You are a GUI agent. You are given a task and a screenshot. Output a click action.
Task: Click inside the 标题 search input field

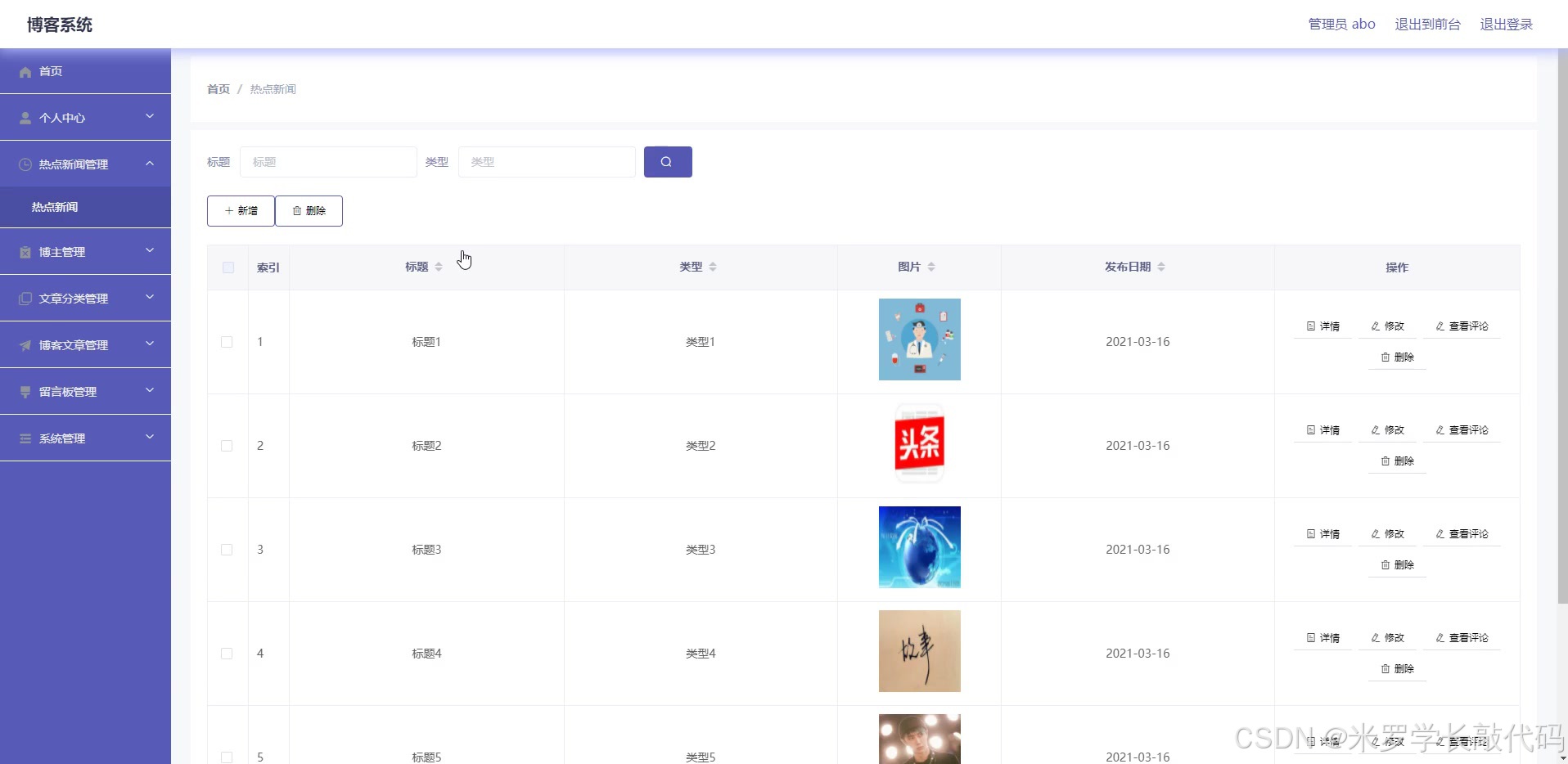(328, 161)
